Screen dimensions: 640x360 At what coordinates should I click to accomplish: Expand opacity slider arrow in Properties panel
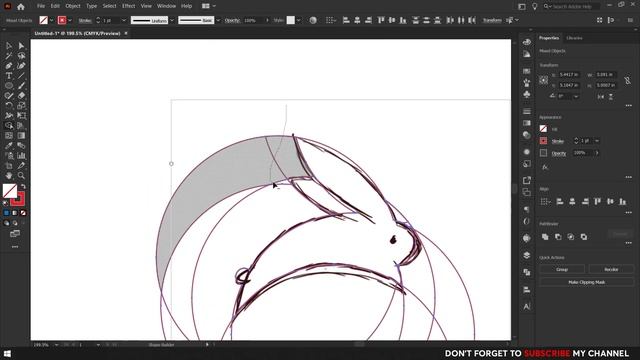pyautogui.click(x=597, y=153)
